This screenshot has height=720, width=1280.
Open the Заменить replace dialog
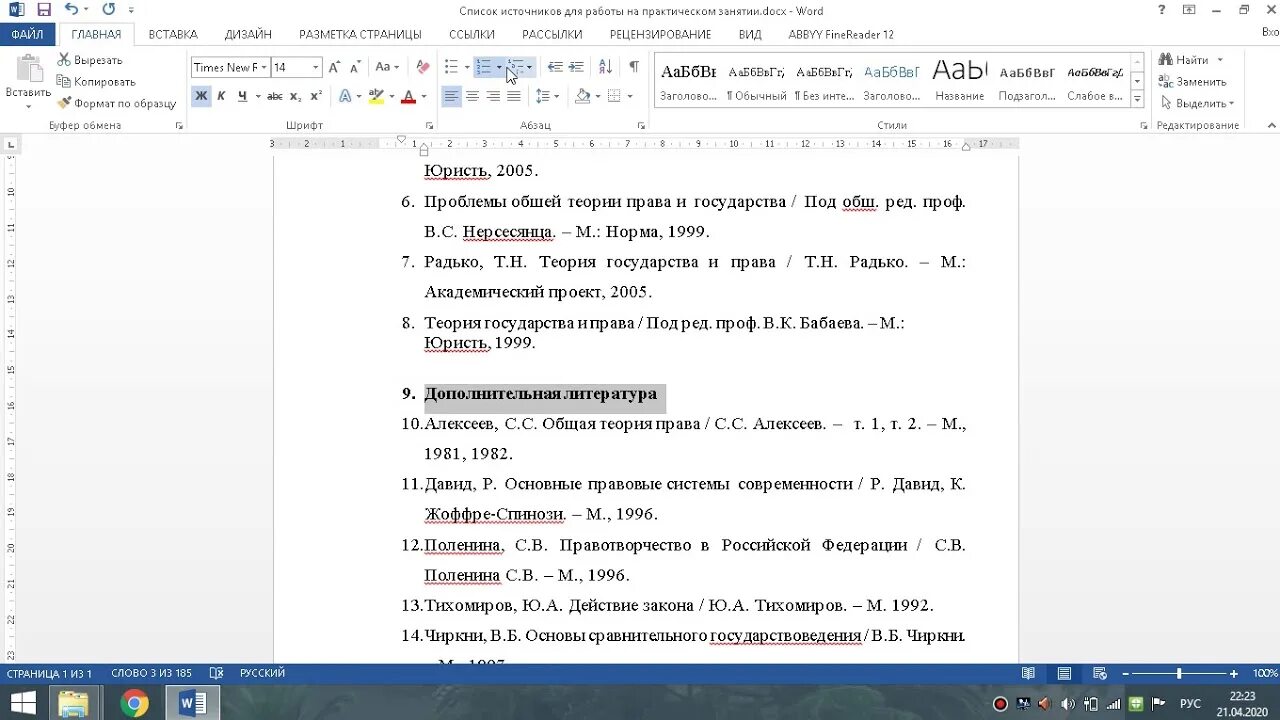pyautogui.click(x=1192, y=81)
